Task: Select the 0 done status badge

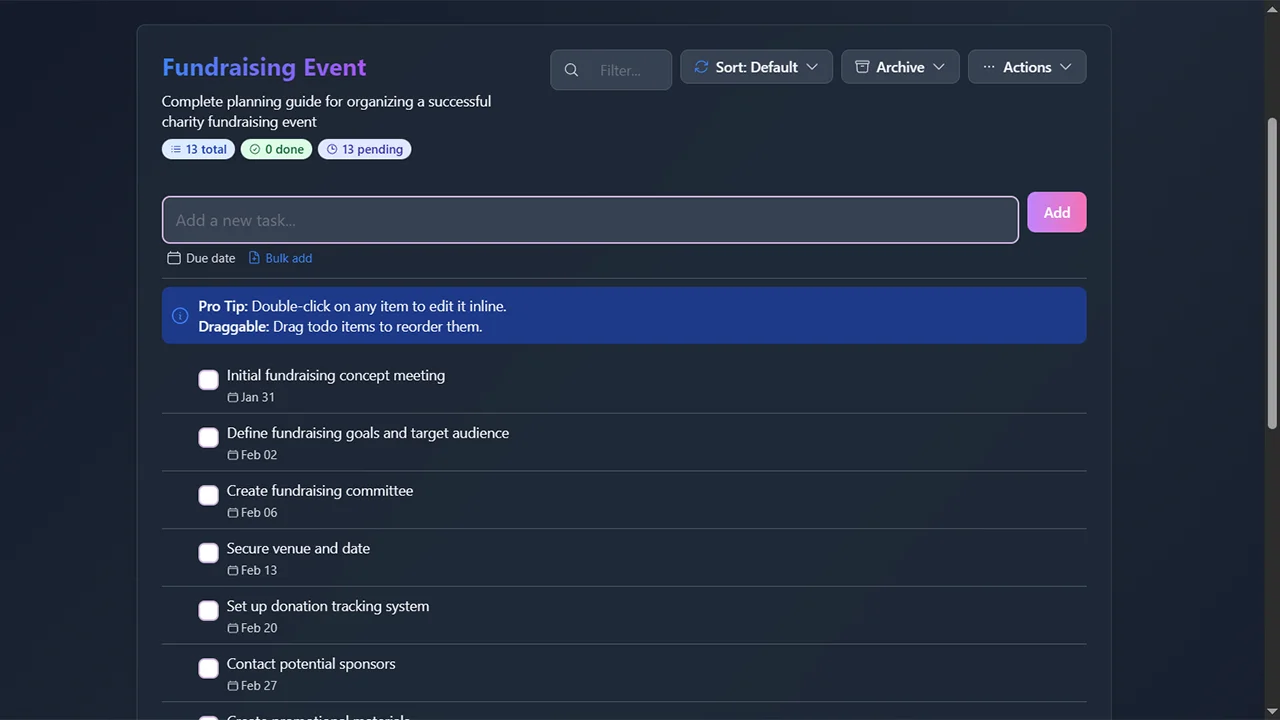Action: click(276, 149)
